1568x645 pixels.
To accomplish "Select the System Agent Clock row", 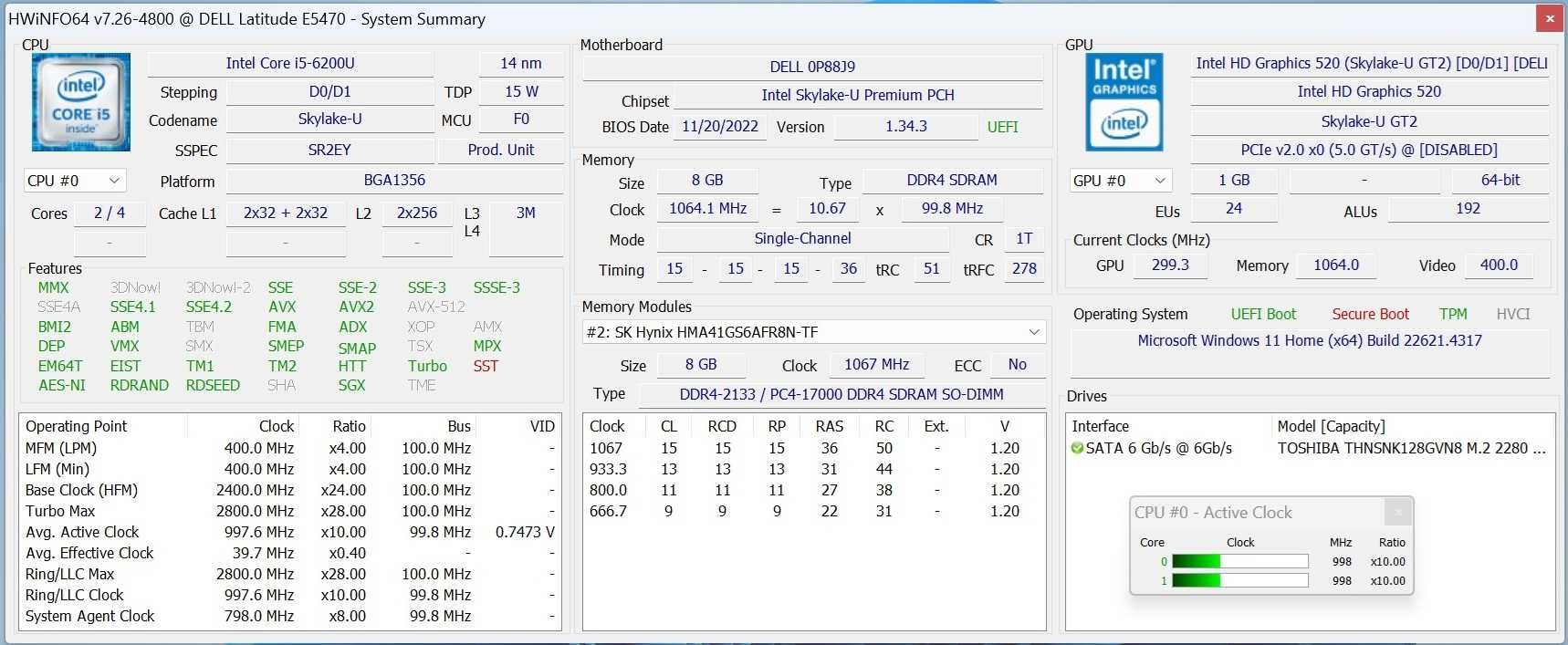I will click(x=290, y=616).
